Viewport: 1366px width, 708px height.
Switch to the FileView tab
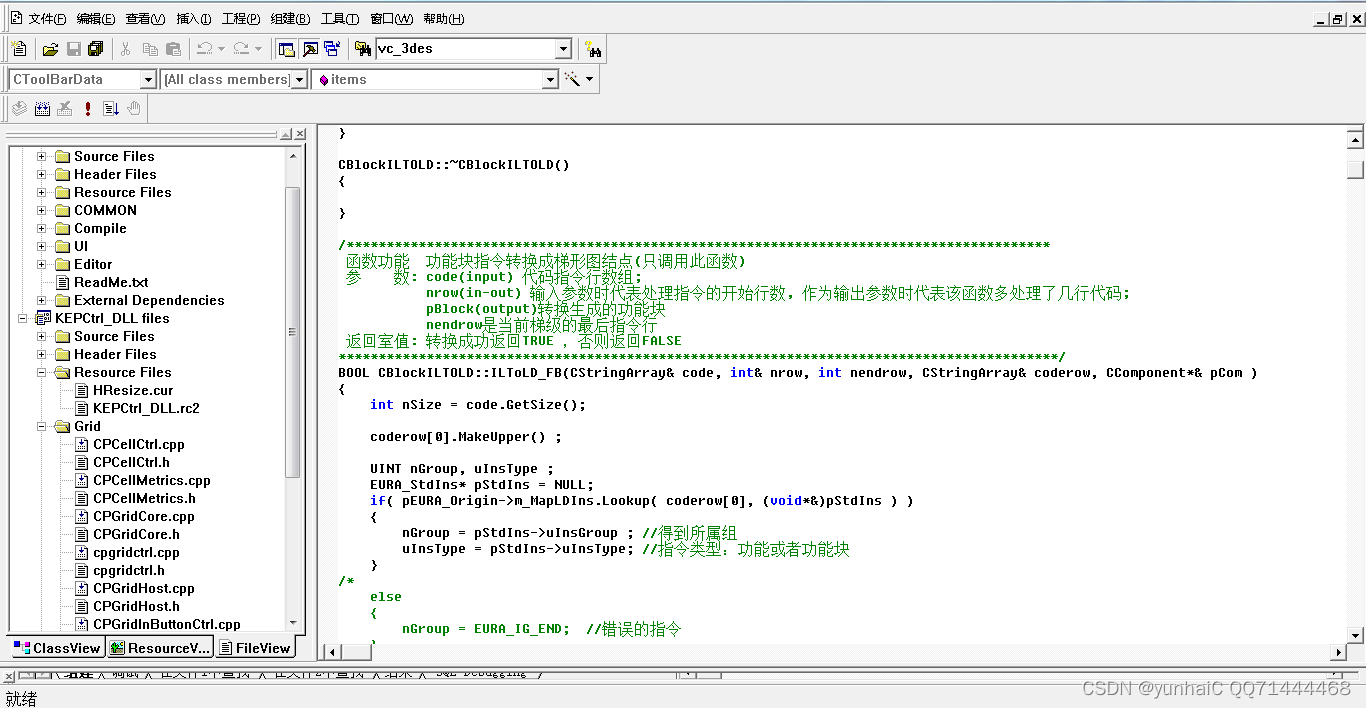tap(255, 648)
